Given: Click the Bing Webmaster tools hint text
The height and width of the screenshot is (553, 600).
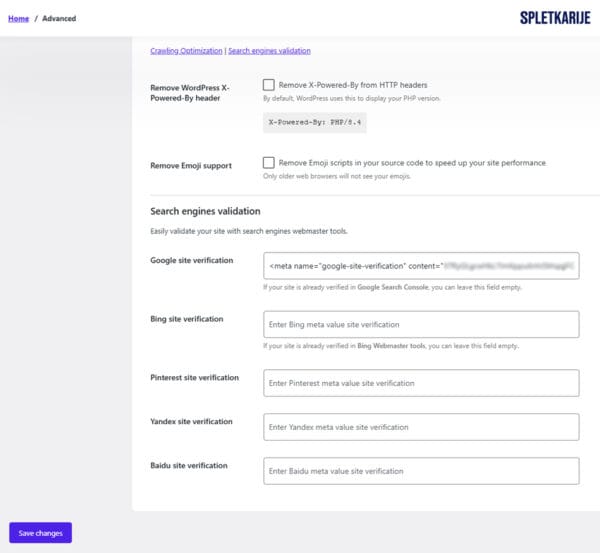Looking at the screenshot, I should (391, 346).
